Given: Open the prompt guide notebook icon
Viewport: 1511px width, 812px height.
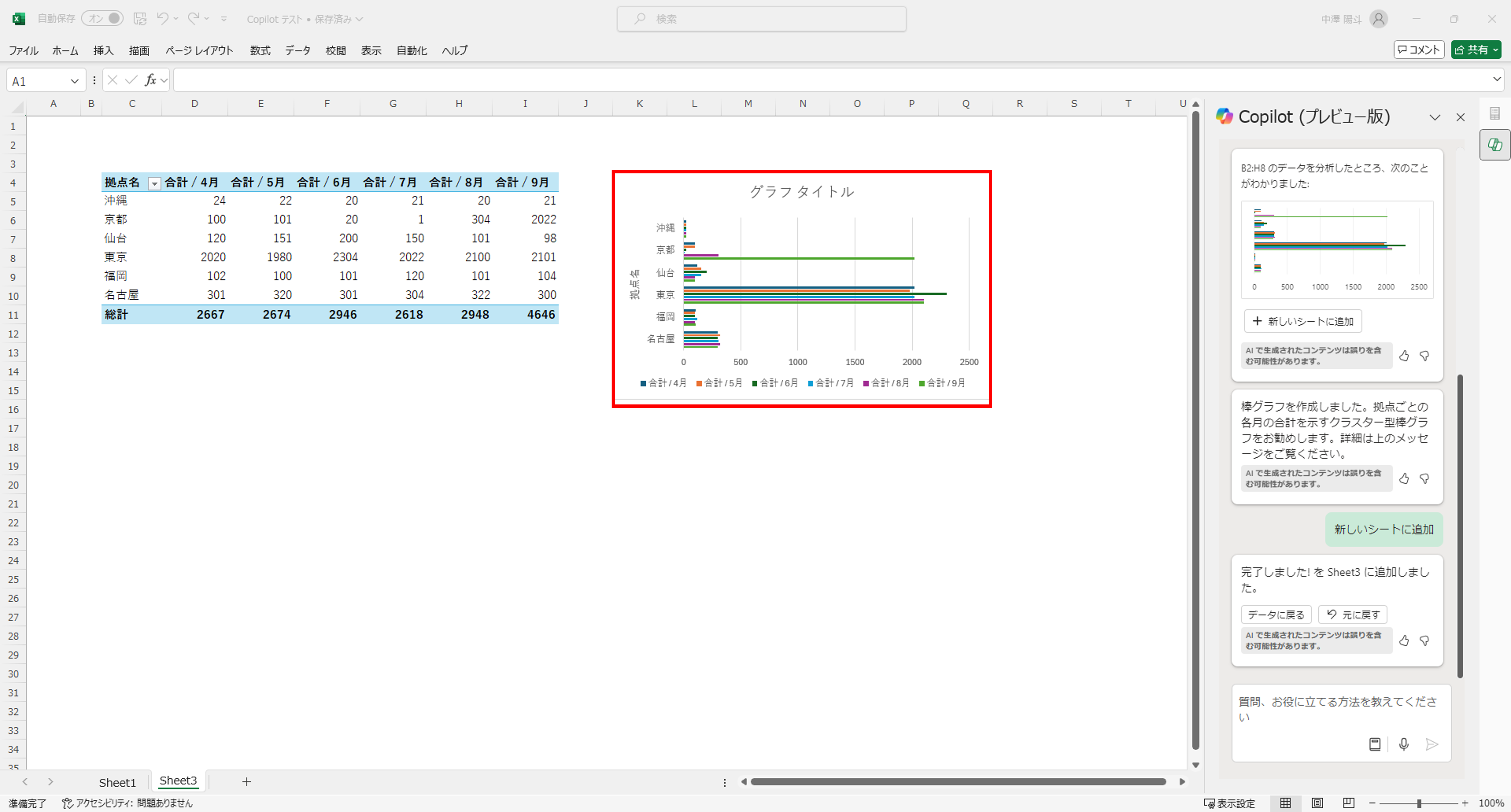Looking at the screenshot, I should click(x=1374, y=744).
